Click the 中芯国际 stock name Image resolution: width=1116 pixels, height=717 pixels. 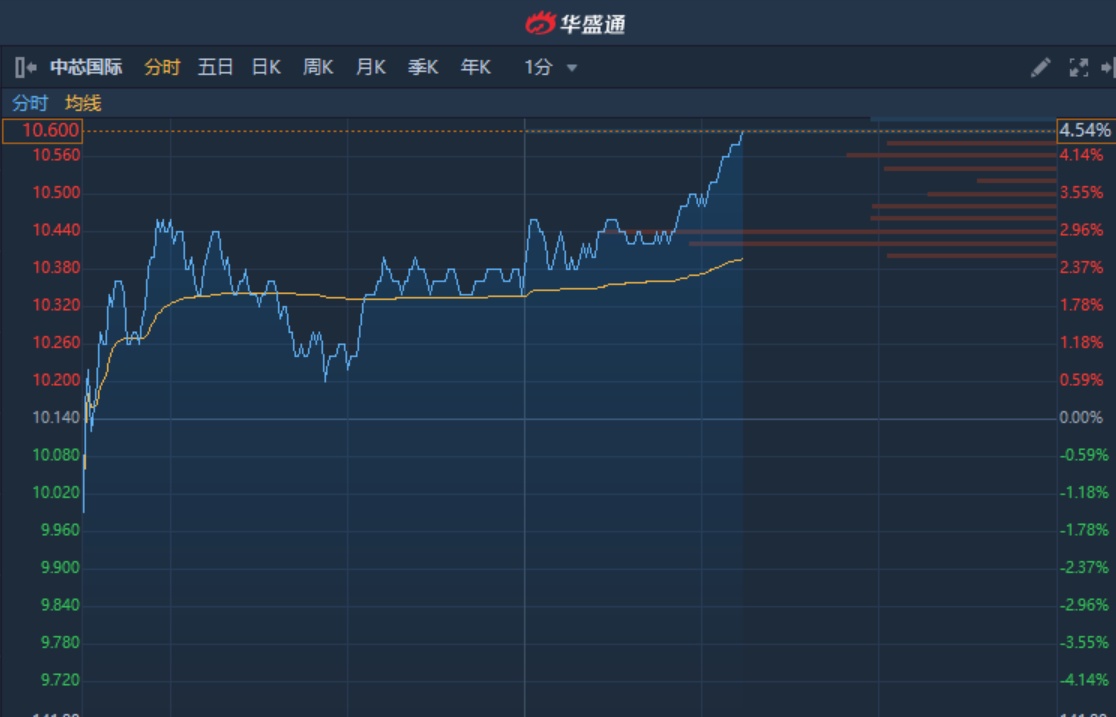86,68
